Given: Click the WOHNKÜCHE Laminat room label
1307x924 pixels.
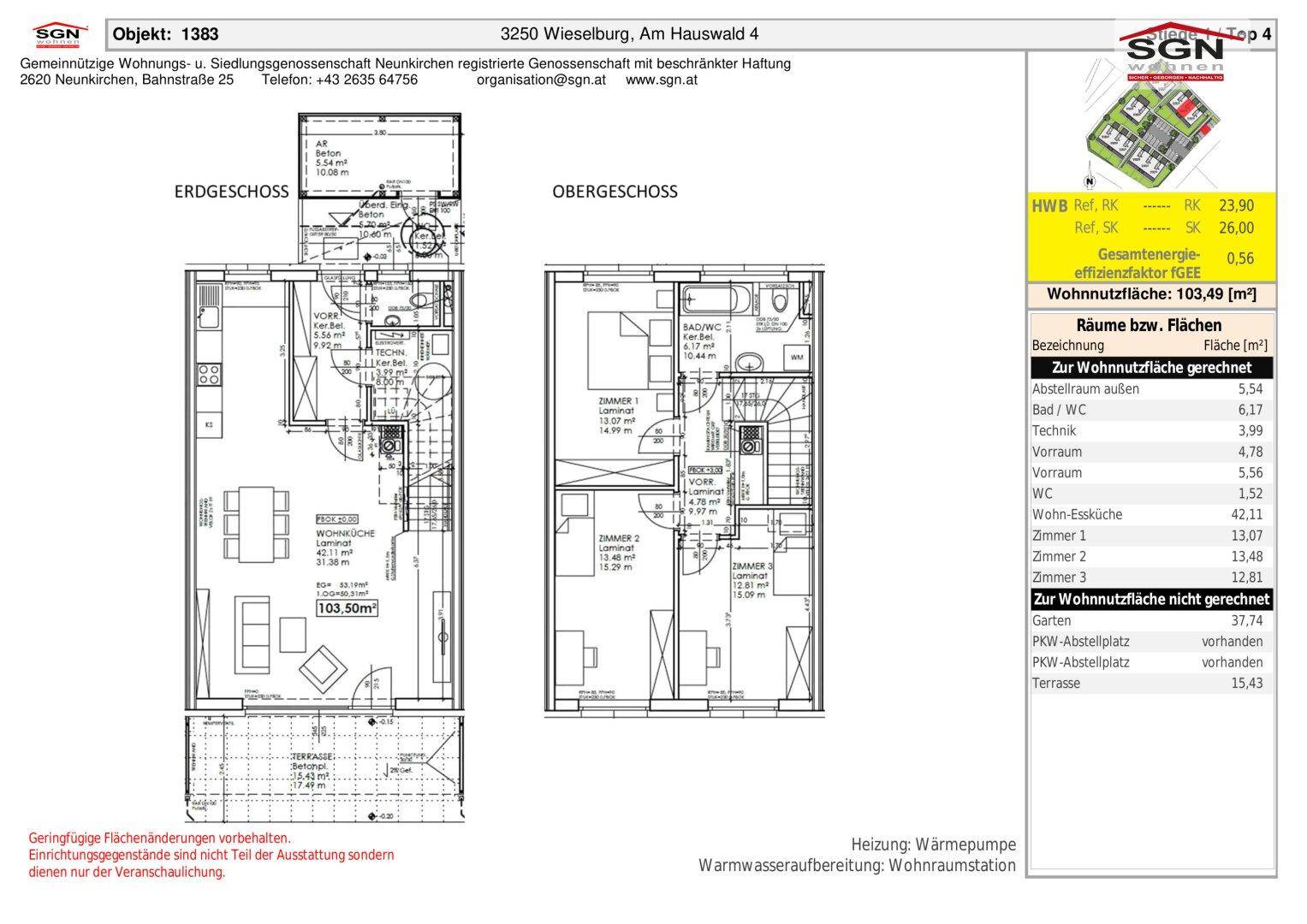Looking at the screenshot, I should (346, 548).
